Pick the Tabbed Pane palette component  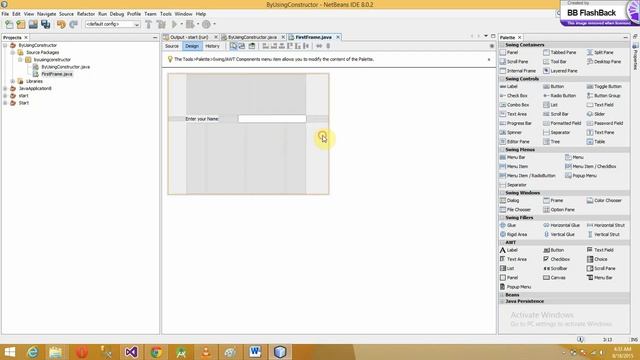[x=560, y=53]
